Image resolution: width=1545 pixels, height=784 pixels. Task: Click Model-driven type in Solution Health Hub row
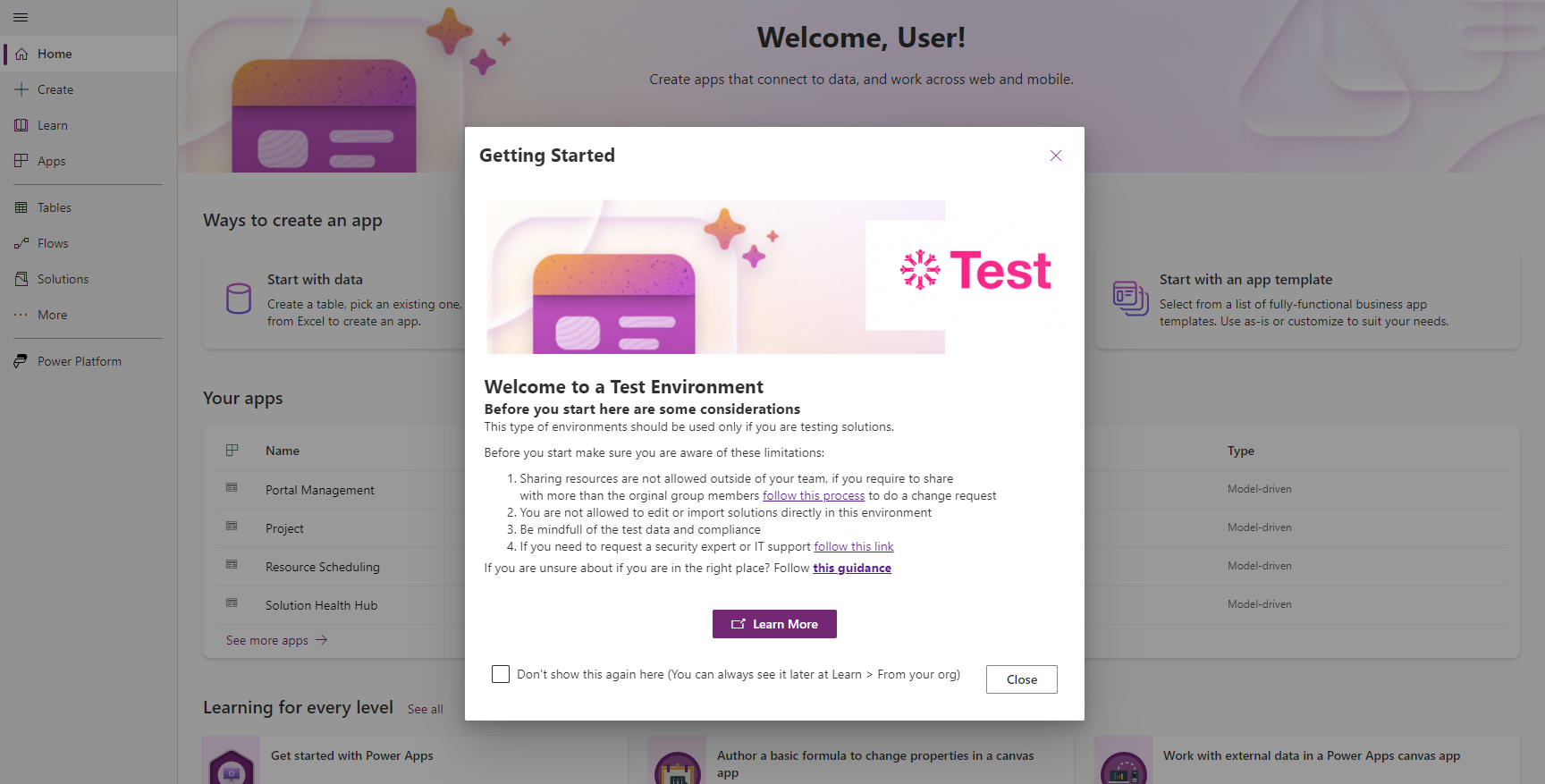pos(1260,604)
